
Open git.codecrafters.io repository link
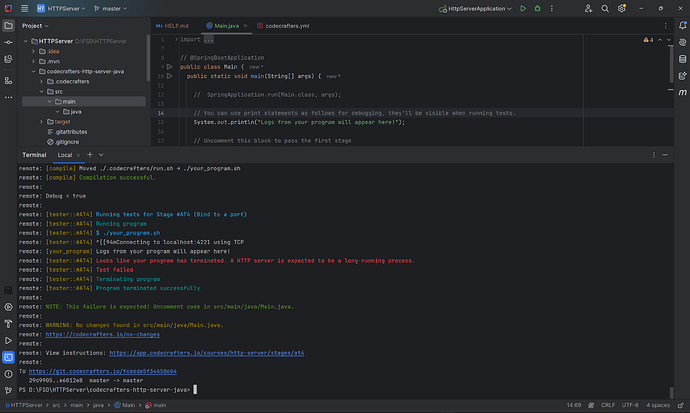(103, 372)
